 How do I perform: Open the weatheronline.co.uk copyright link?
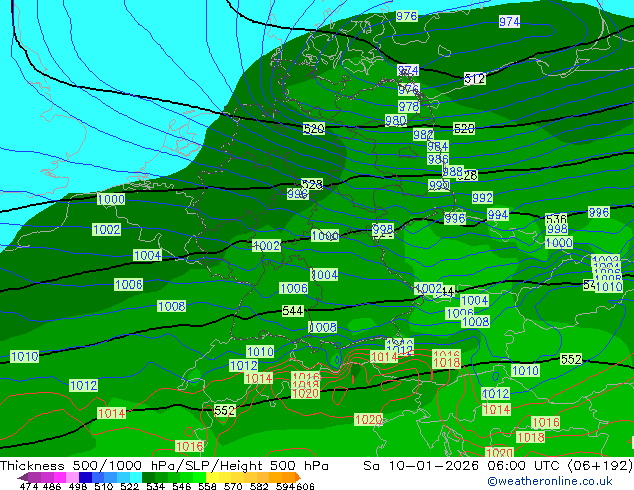click(550, 481)
